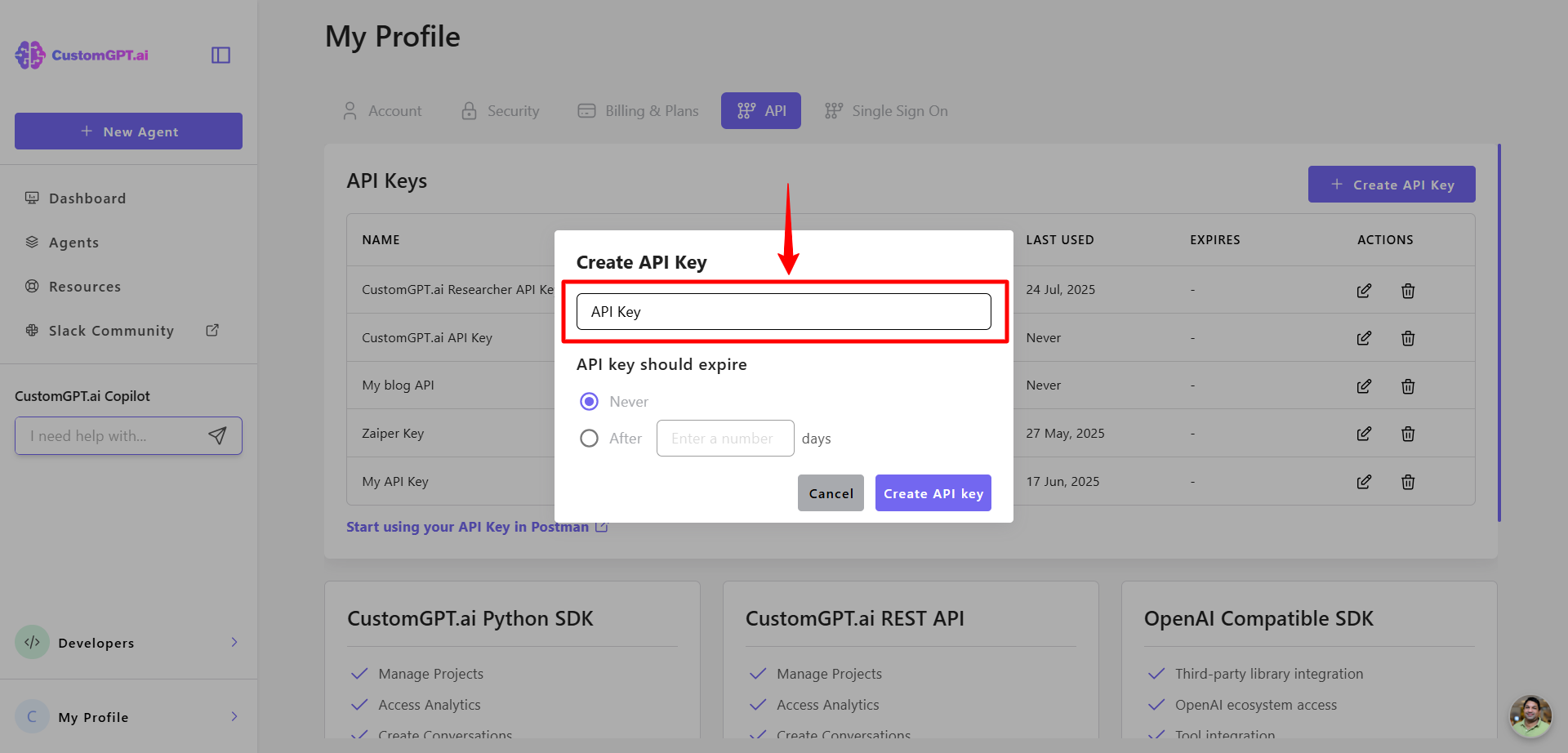The height and width of the screenshot is (753, 1568).
Task: Click the send paper-plane icon in Copilot
Action: pos(217,436)
